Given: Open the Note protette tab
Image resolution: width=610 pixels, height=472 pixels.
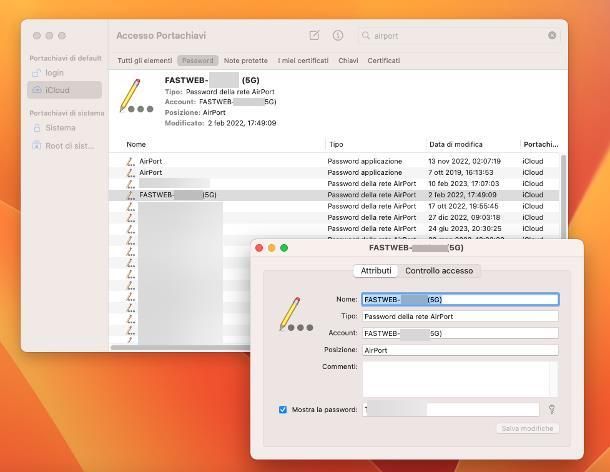Looking at the screenshot, I should pos(245,61).
